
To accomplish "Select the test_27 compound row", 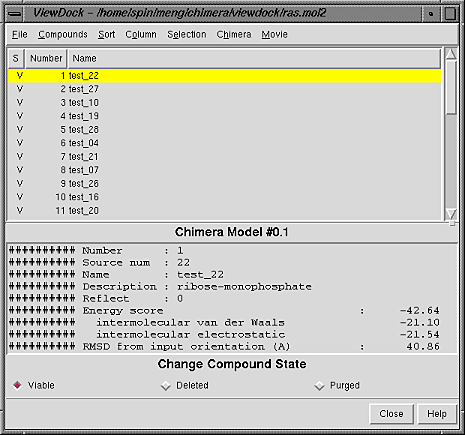I will coord(224,89).
